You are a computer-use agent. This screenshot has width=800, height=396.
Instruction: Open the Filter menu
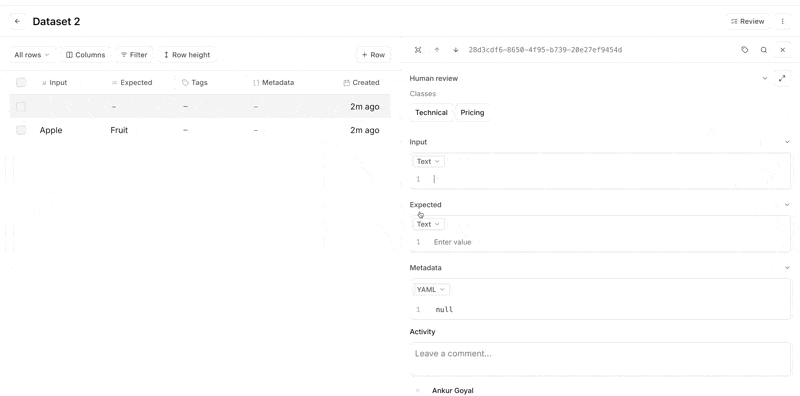134,55
